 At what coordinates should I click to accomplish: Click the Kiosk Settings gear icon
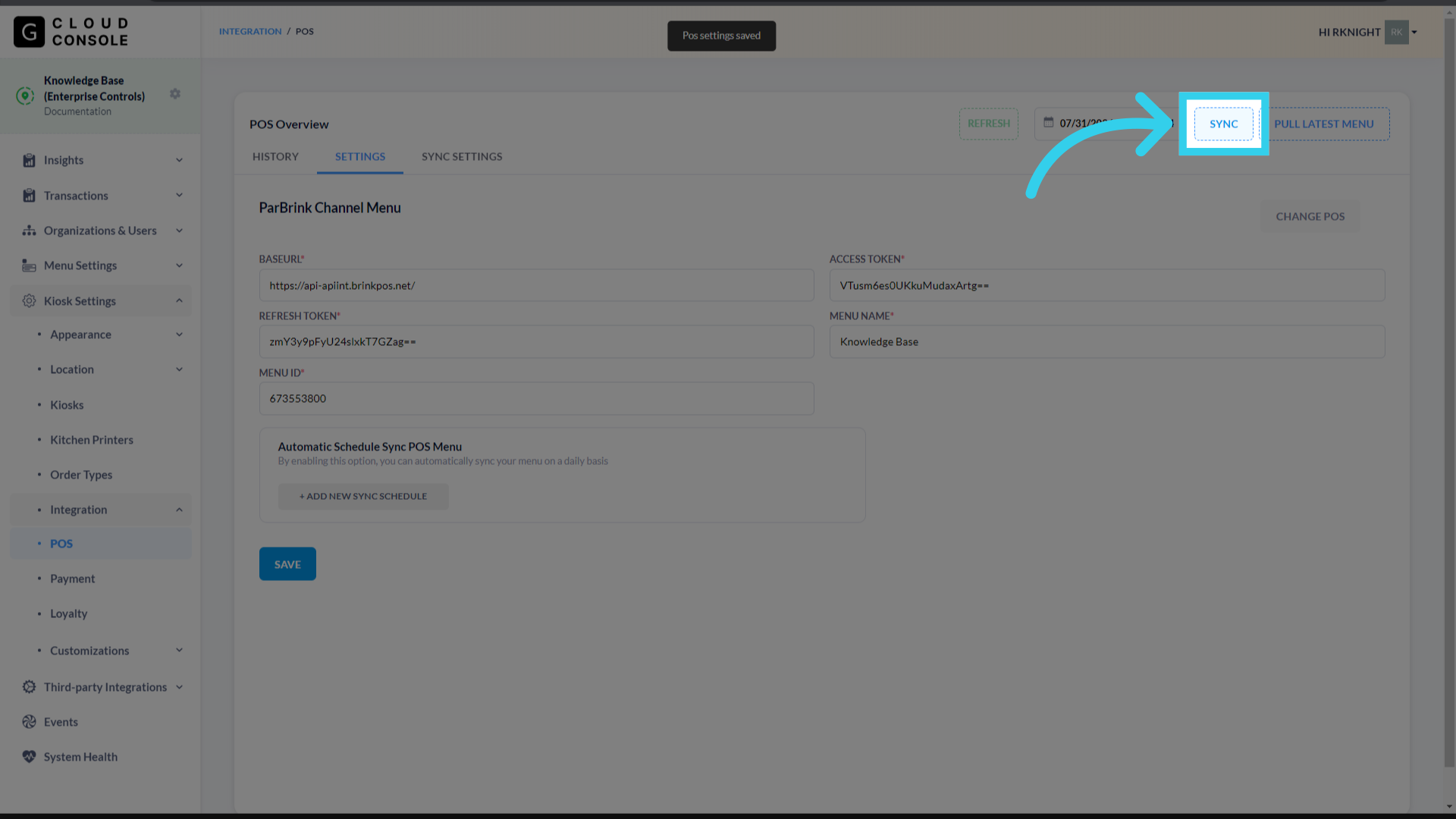pos(29,301)
